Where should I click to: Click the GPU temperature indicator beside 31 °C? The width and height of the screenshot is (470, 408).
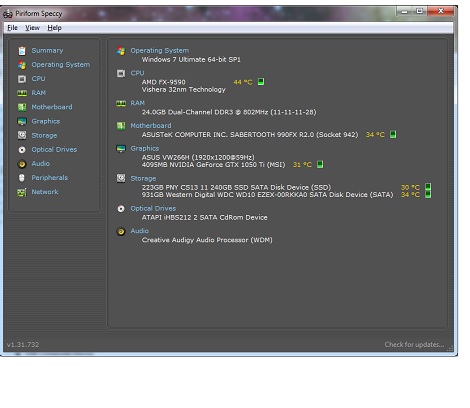320,164
